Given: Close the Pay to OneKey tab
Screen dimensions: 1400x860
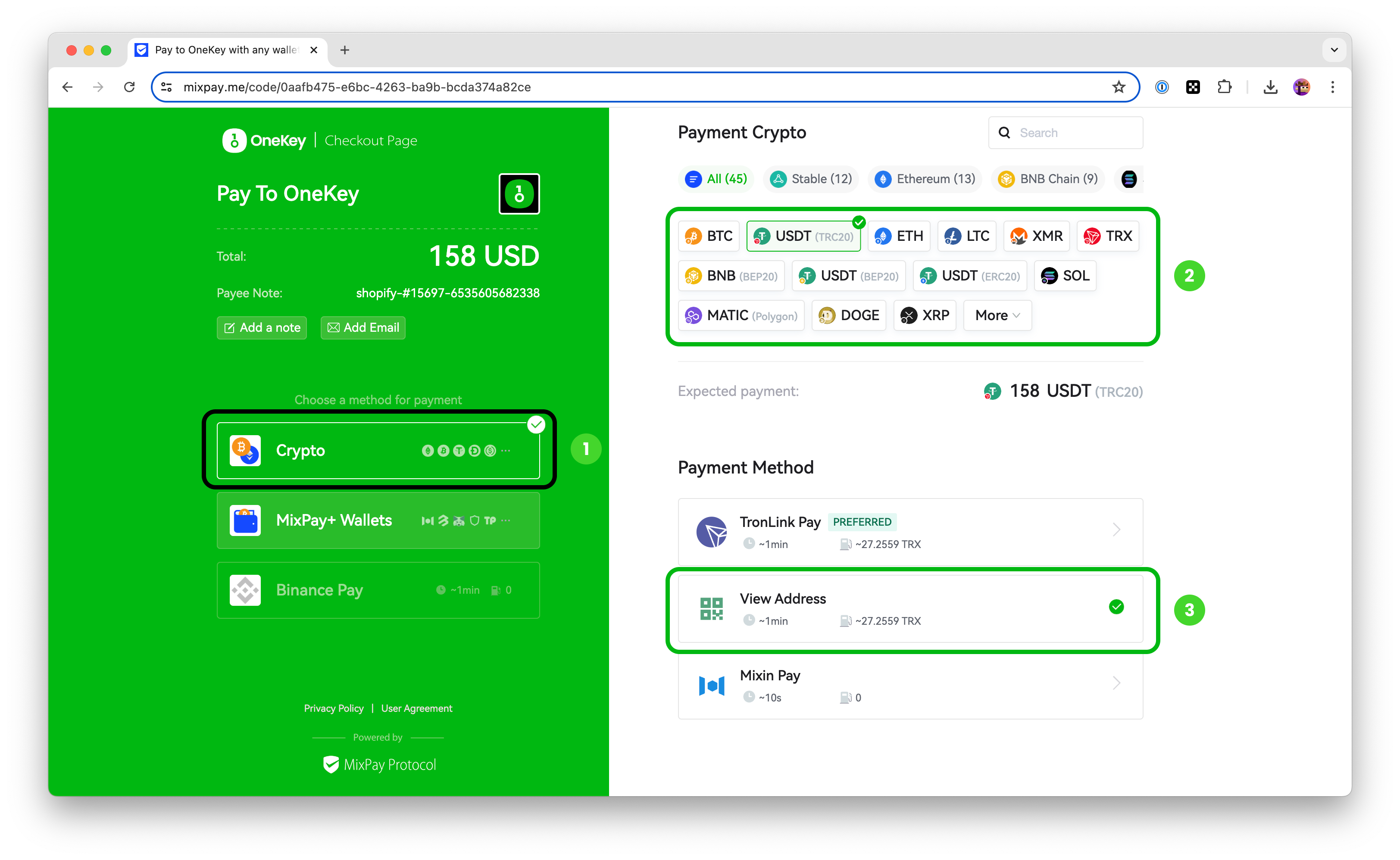Looking at the screenshot, I should [x=313, y=50].
